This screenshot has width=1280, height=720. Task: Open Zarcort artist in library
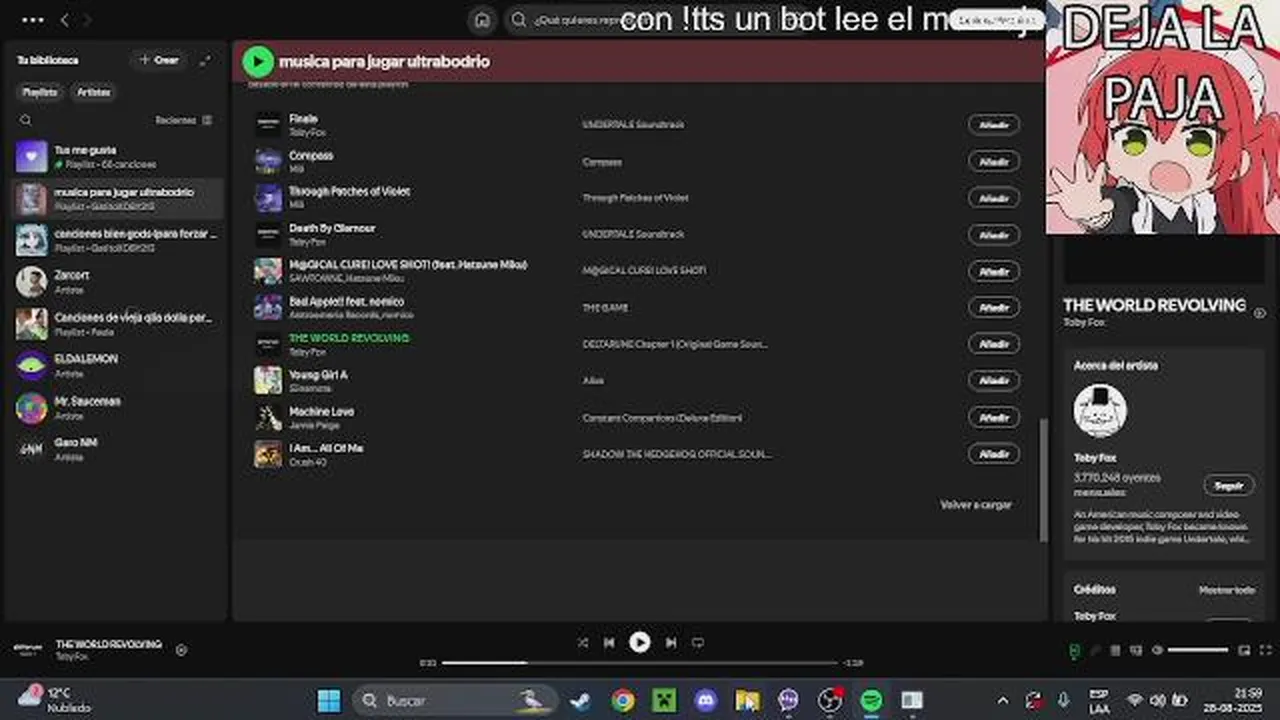tap(118, 282)
